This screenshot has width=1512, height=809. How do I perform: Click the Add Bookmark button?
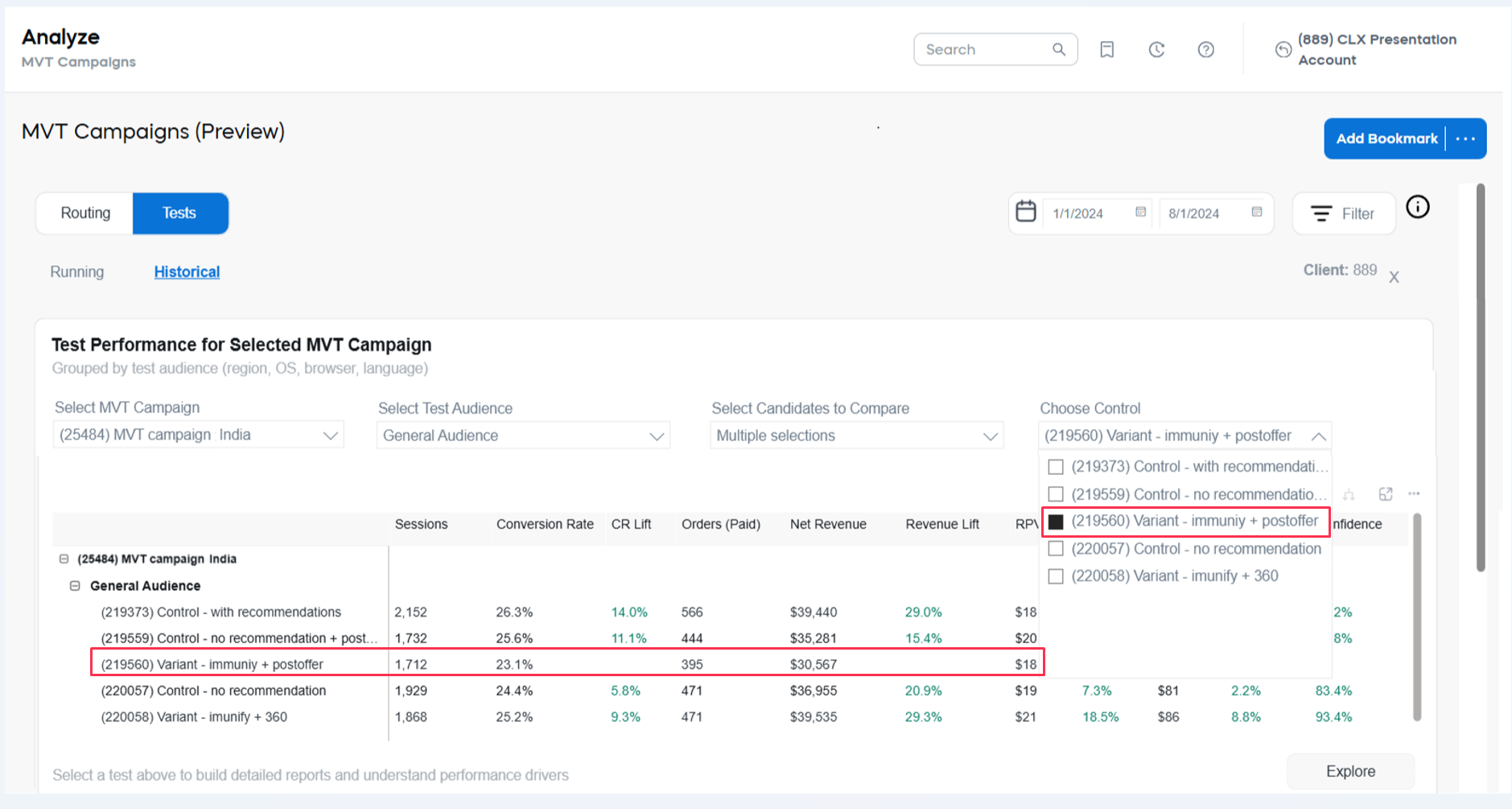pos(1386,138)
